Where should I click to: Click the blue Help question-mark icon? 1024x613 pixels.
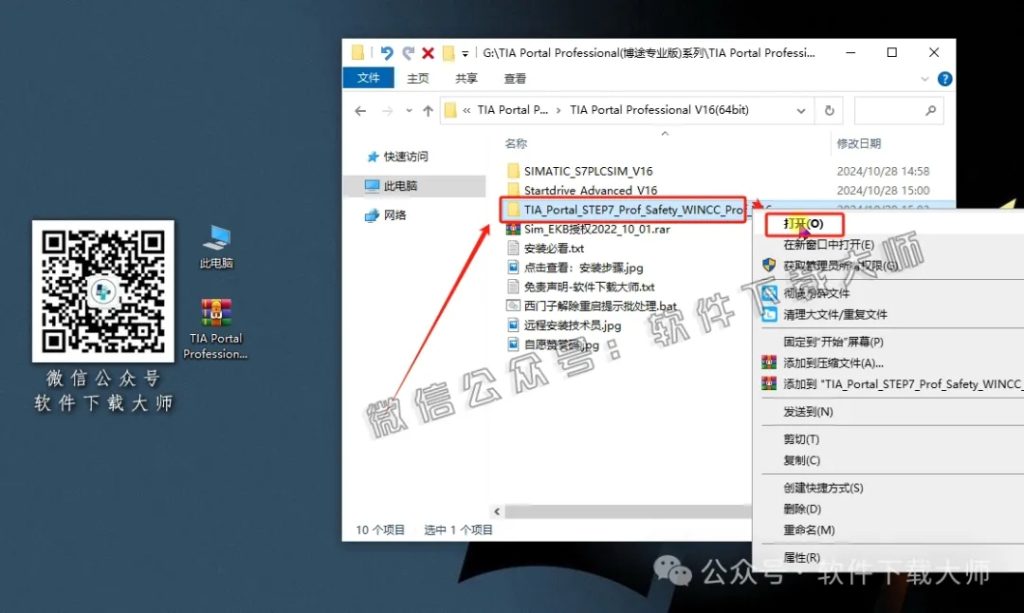945,79
